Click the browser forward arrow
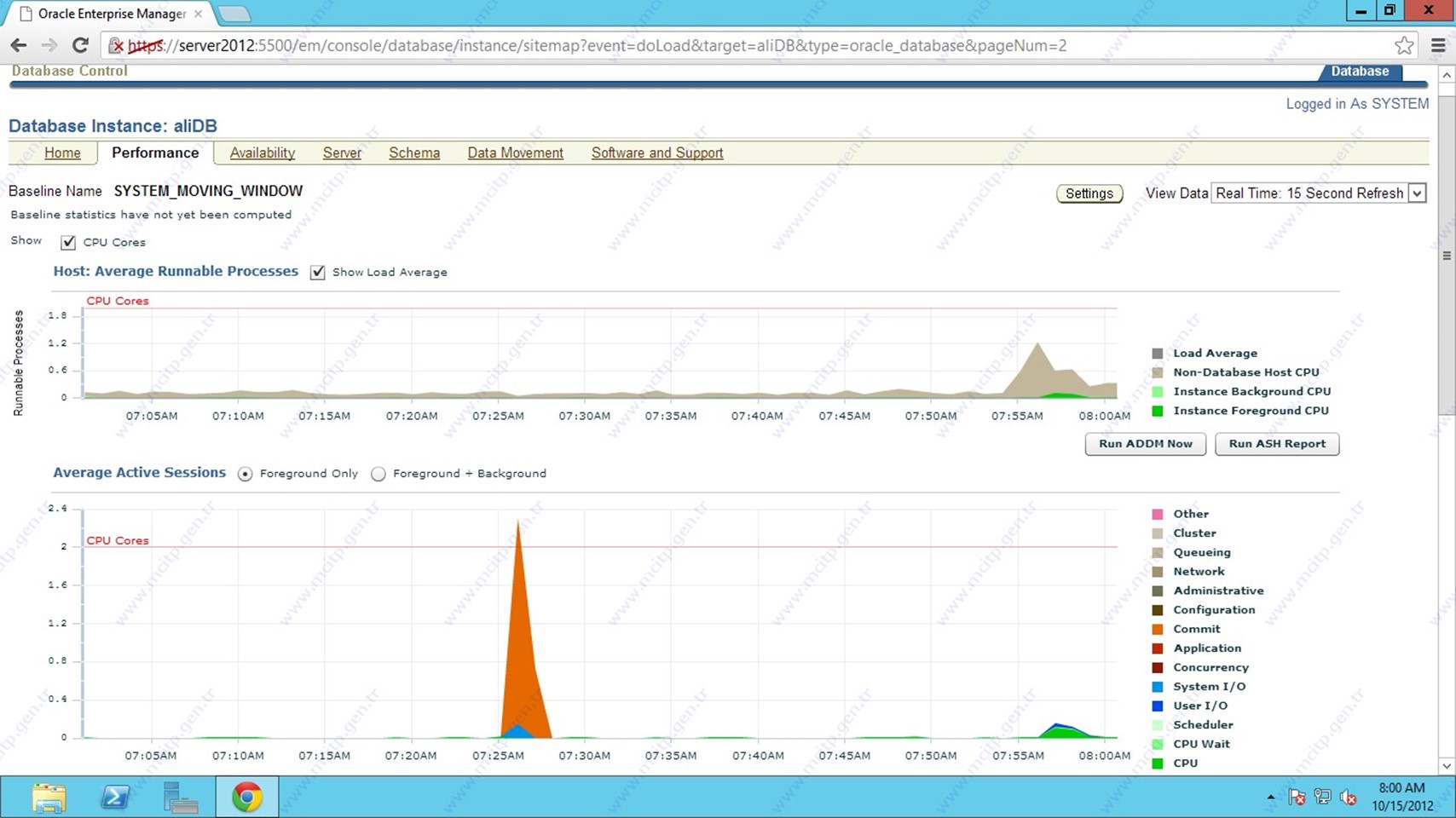 pyautogui.click(x=49, y=46)
